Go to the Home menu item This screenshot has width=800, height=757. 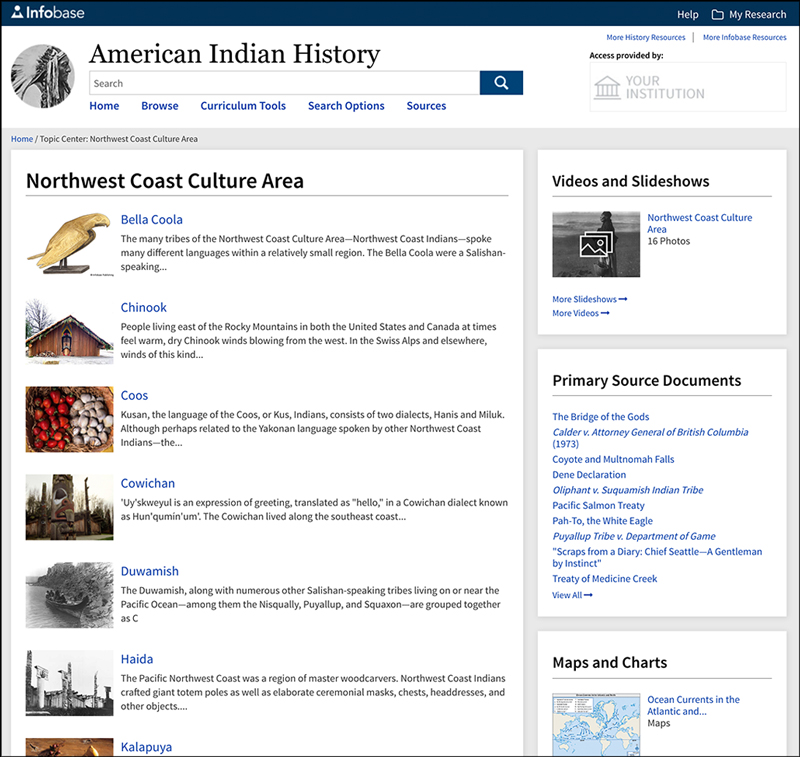104,106
